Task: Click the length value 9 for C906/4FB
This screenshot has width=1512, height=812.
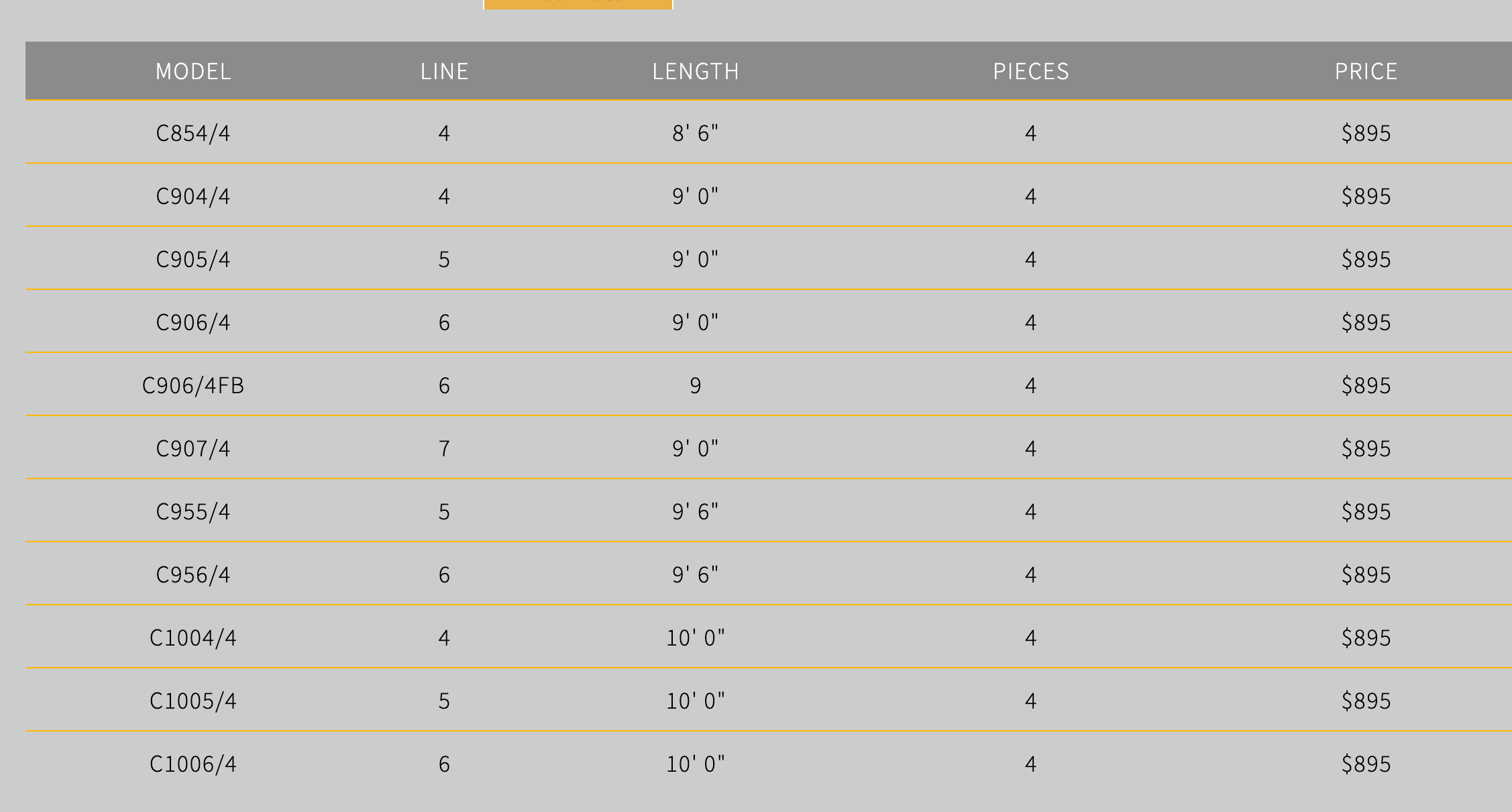Action: pyautogui.click(x=695, y=385)
